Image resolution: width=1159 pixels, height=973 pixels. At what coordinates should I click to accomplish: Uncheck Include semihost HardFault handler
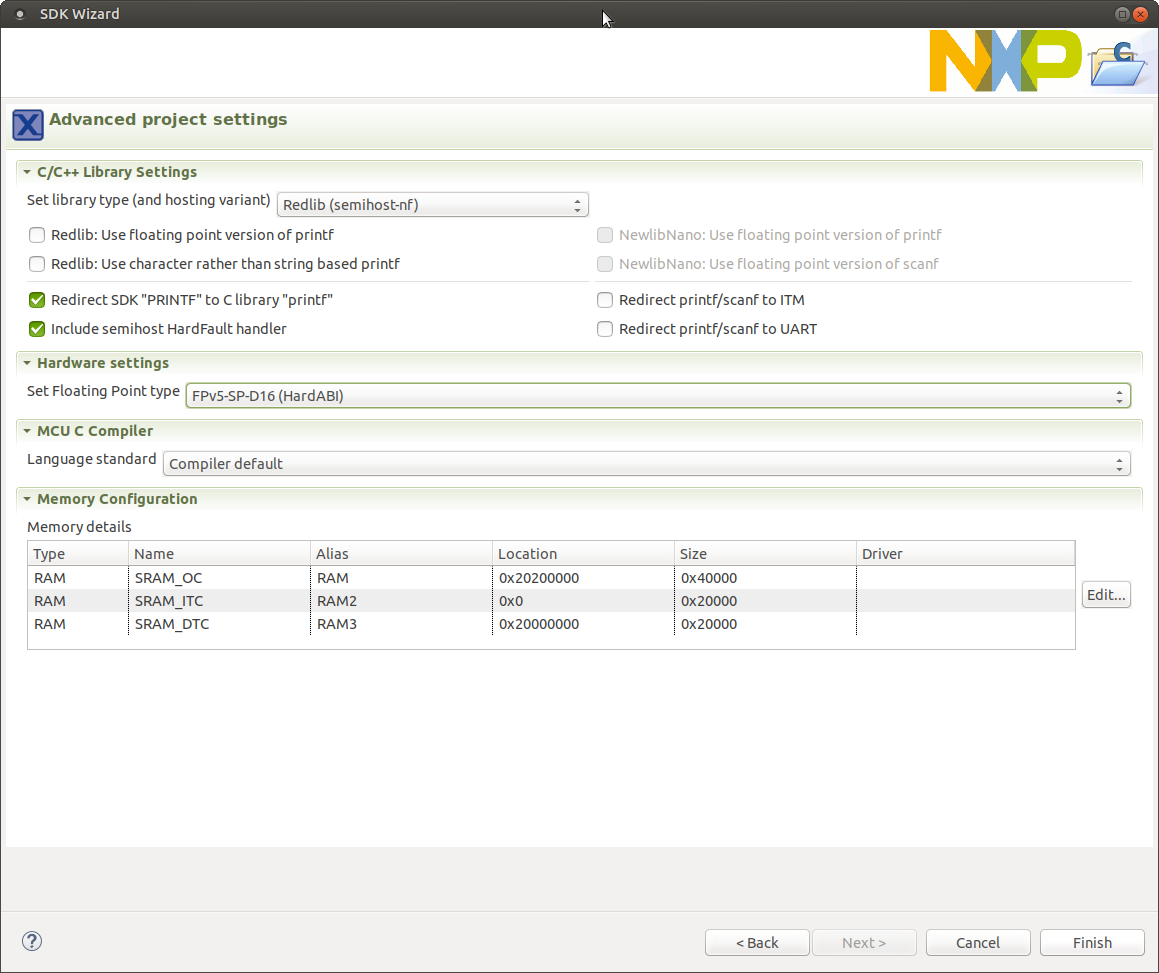click(x=37, y=329)
